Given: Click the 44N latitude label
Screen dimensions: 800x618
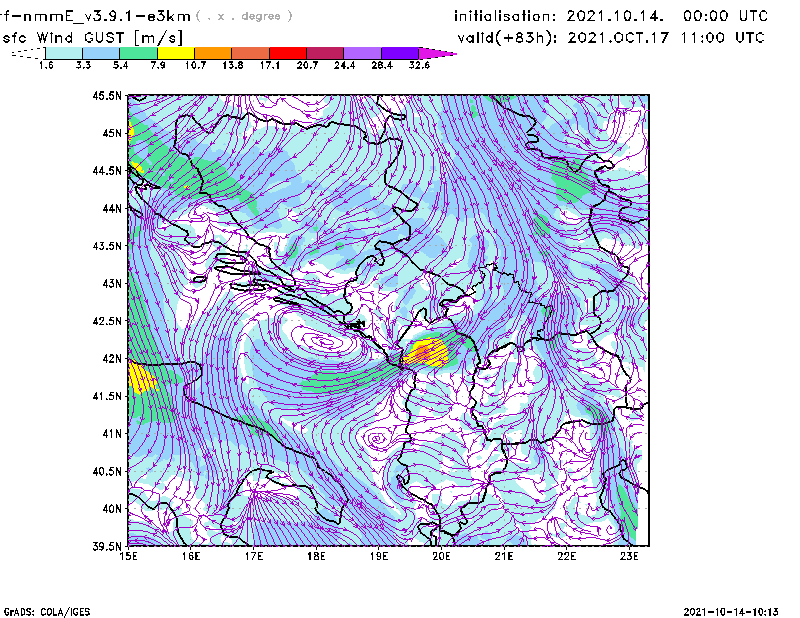Looking at the screenshot, I should pyautogui.click(x=112, y=208).
